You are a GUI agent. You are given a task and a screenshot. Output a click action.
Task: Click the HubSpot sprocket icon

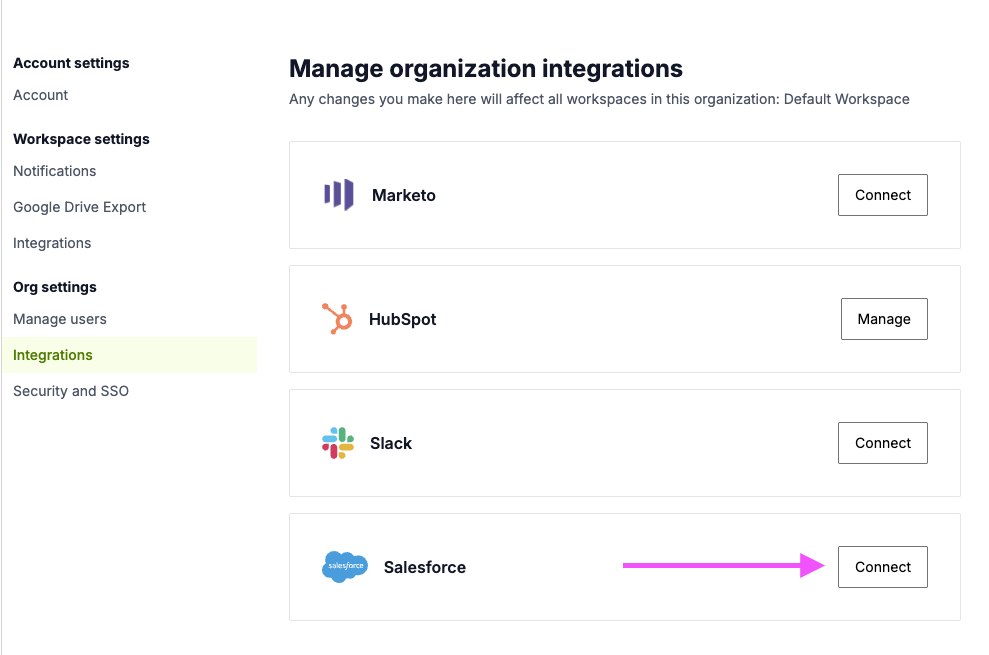click(338, 319)
